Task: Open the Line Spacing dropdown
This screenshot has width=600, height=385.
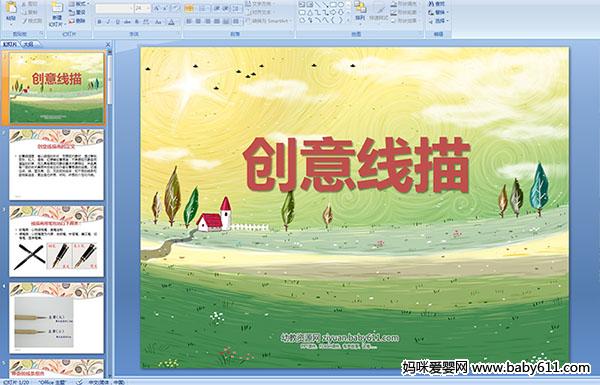Action: click(x=237, y=8)
